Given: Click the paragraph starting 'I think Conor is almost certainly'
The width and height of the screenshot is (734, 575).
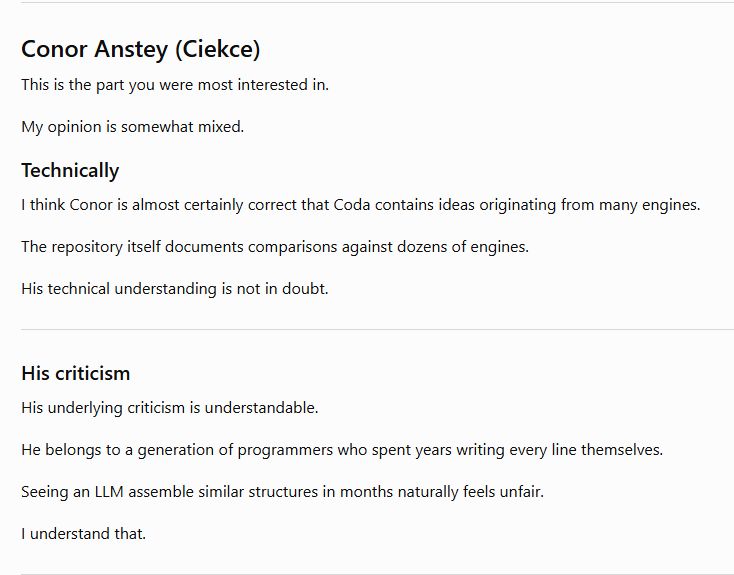Looking at the screenshot, I should pos(360,205).
